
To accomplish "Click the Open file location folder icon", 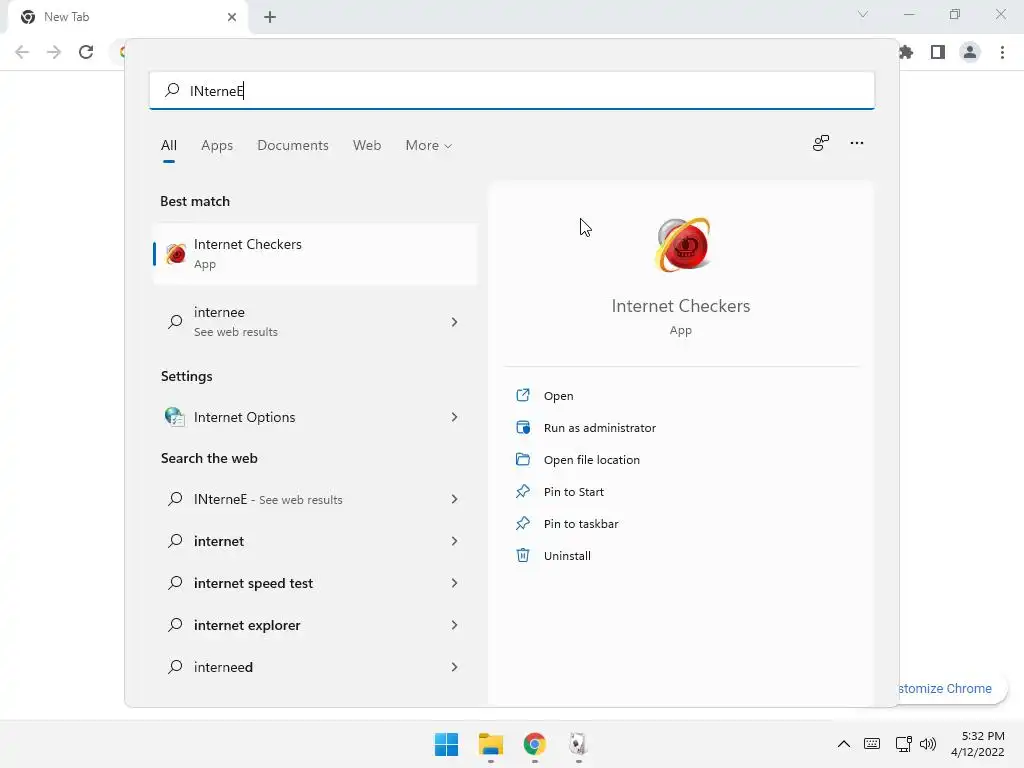I will click(523, 459).
